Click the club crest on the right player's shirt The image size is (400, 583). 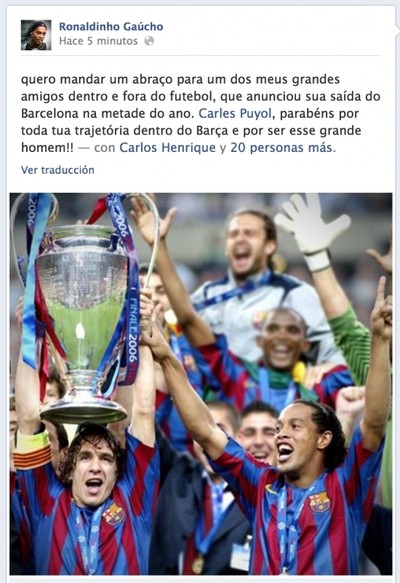319,502
